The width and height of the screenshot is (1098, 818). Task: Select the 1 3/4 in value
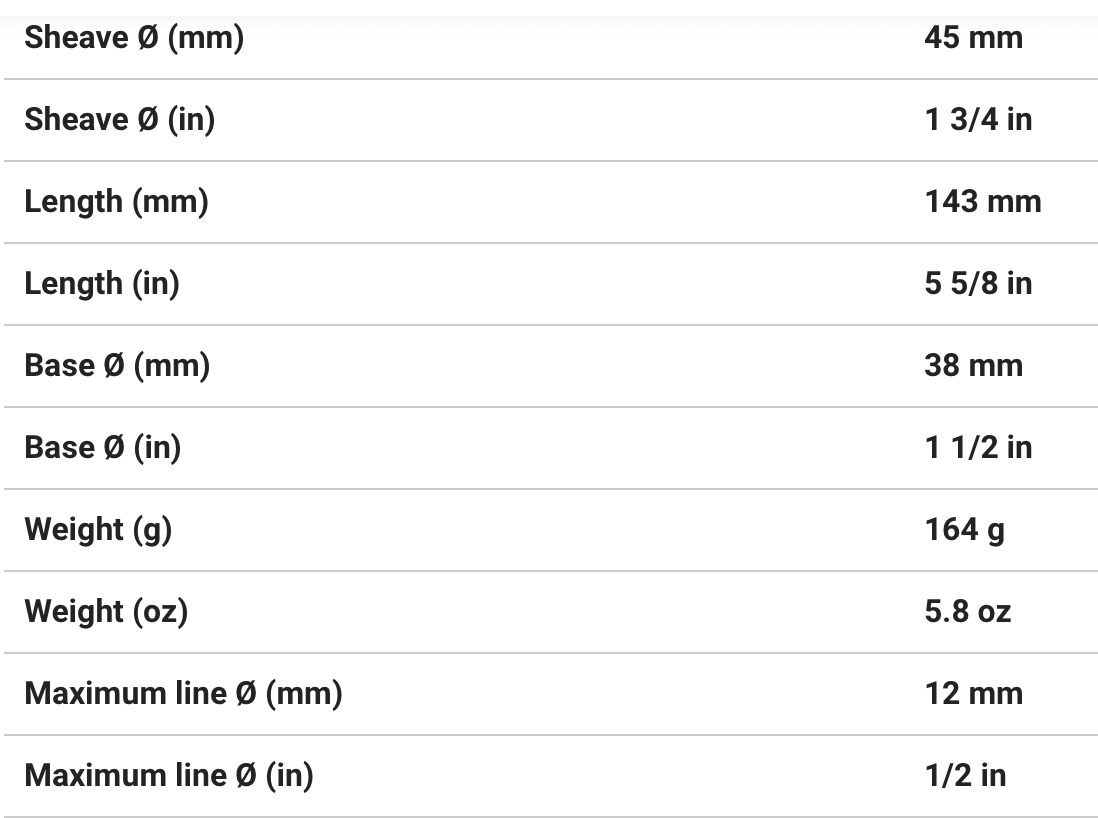pyautogui.click(x=978, y=120)
